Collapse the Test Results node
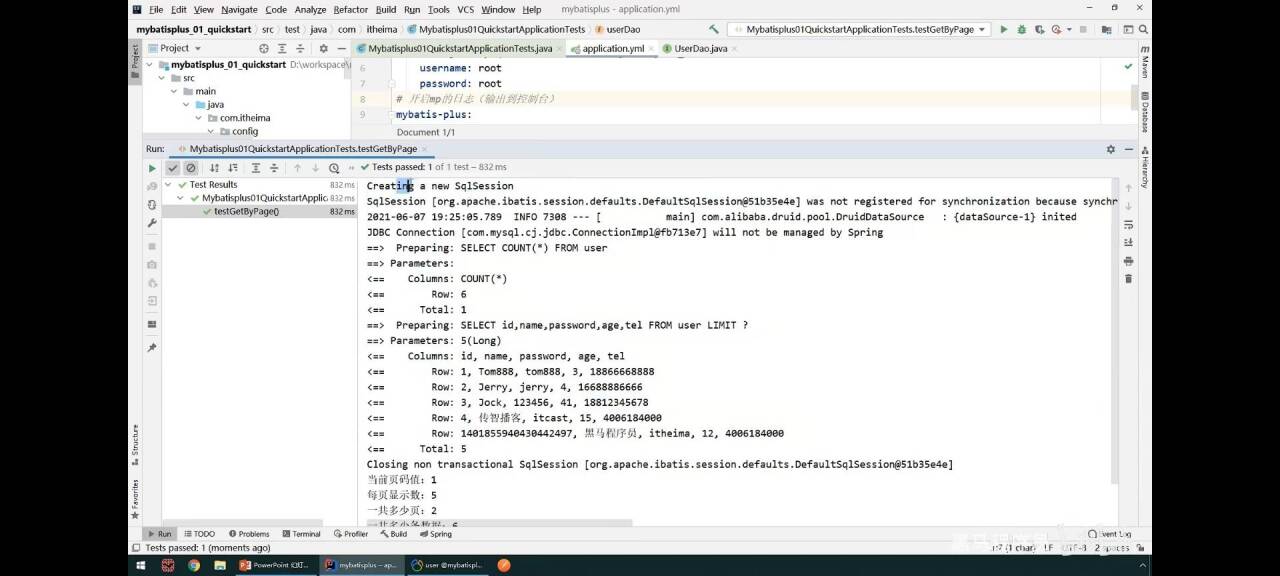 click(169, 185)
